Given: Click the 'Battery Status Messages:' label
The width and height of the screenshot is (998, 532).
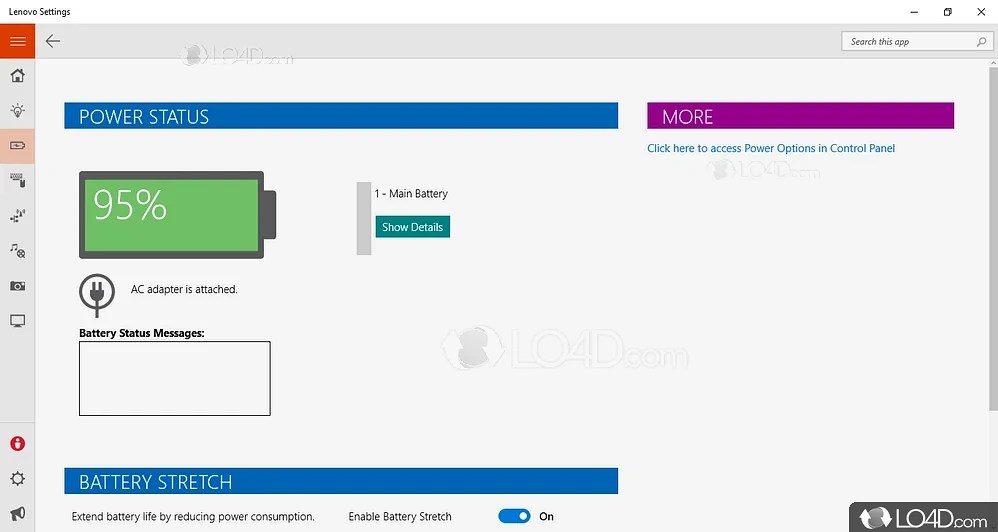Looking at the screenshot, I should (x=142, y=333).
